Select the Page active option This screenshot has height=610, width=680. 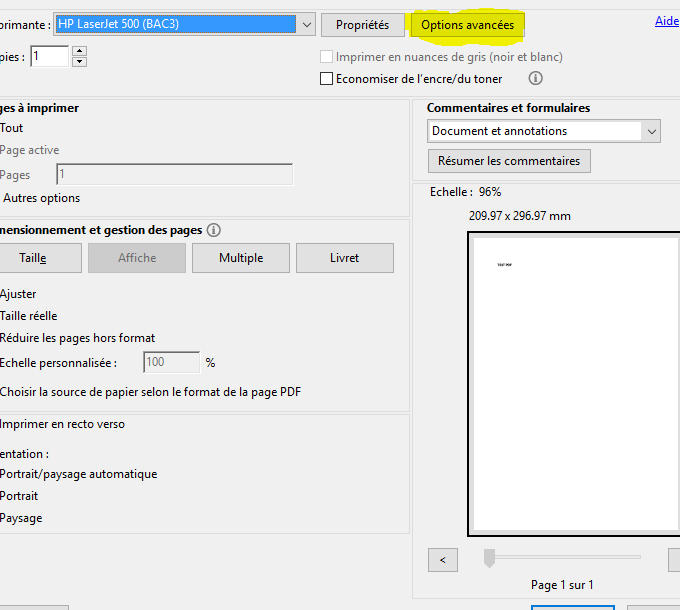click(29, 150)
